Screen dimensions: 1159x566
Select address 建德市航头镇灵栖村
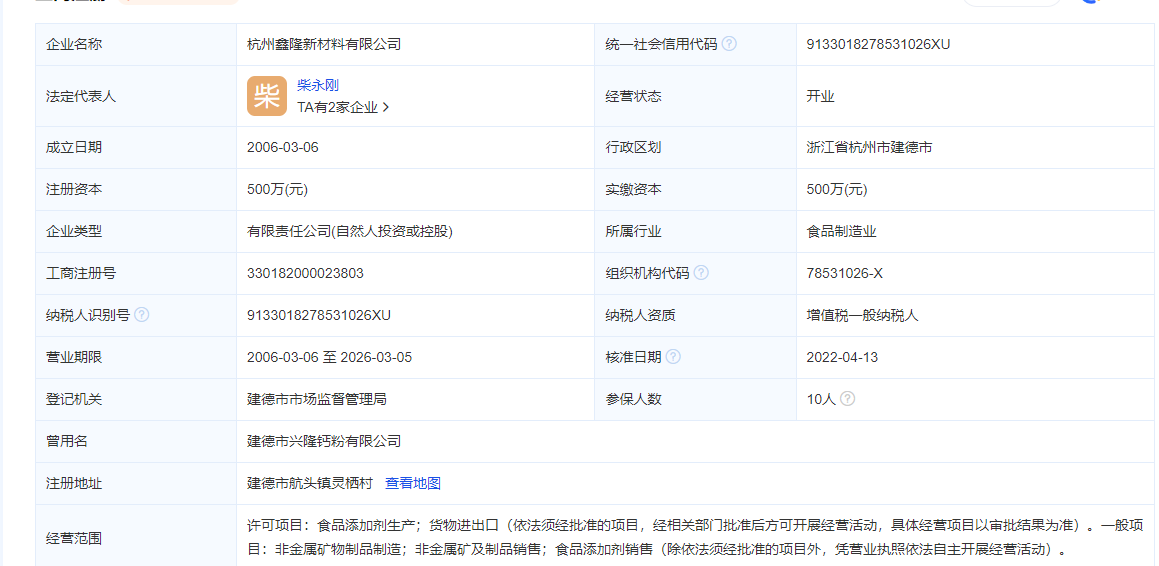pyautogui.click(x=310, y=483)
